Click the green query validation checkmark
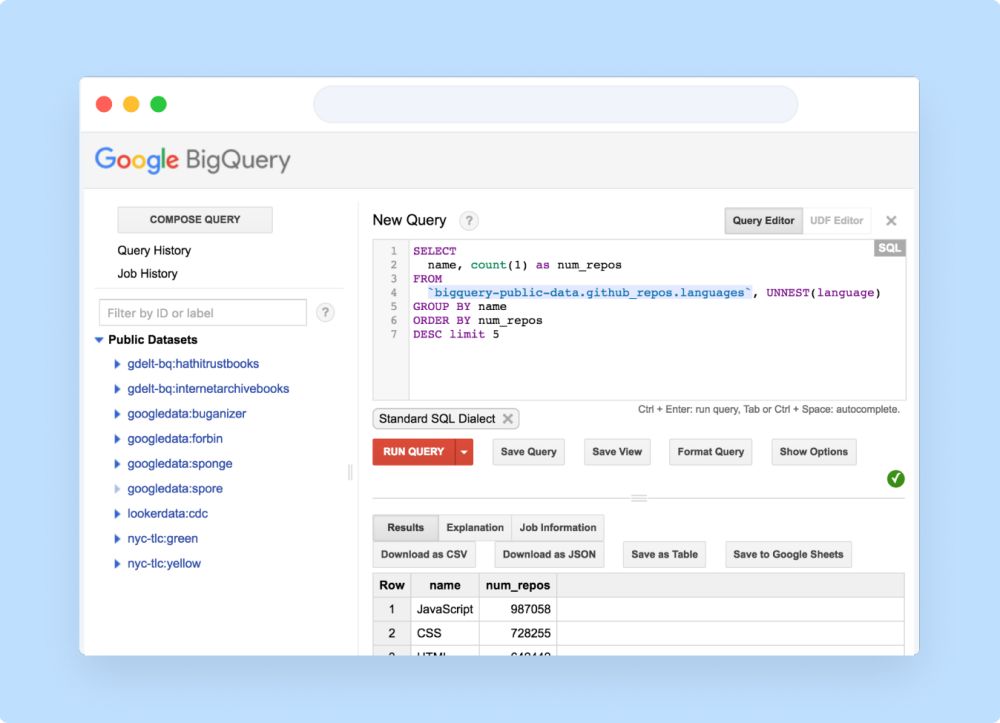 (x=895, y=479)
